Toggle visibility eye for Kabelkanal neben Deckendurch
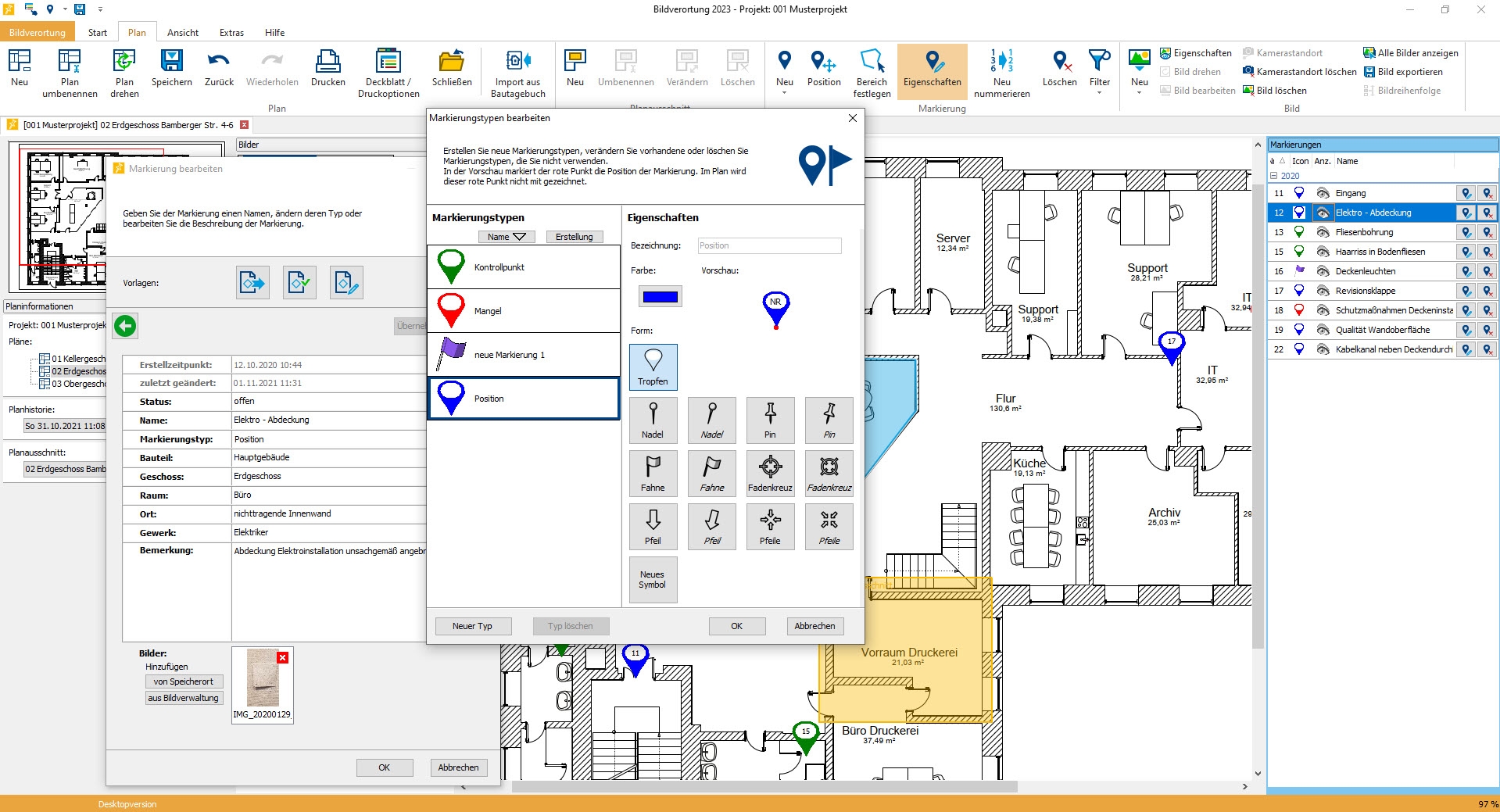The height and width of the screenshot is (812, 1500). tap(1323, 349)
